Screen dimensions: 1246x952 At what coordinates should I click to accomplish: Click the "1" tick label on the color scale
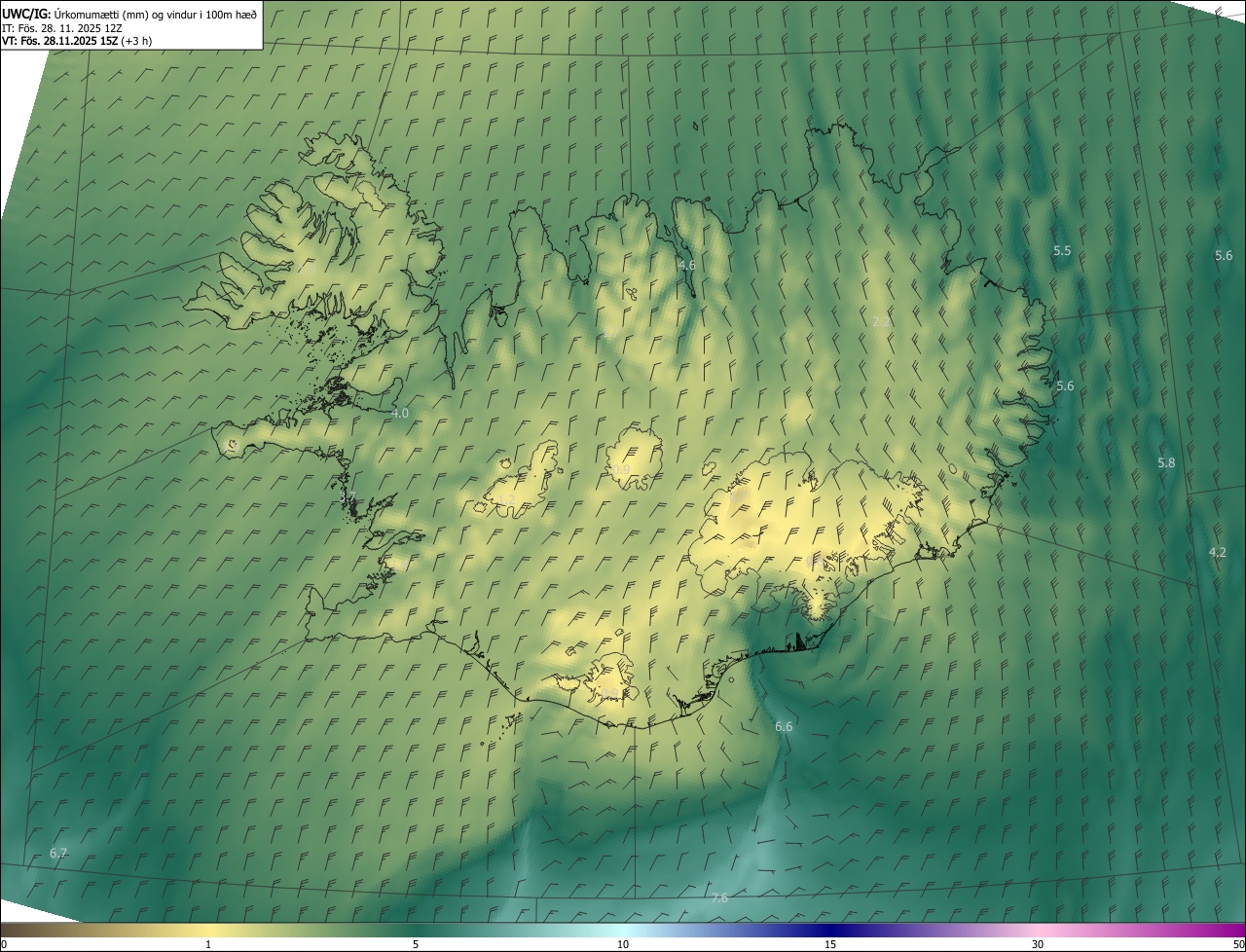[x=208, y=944]
